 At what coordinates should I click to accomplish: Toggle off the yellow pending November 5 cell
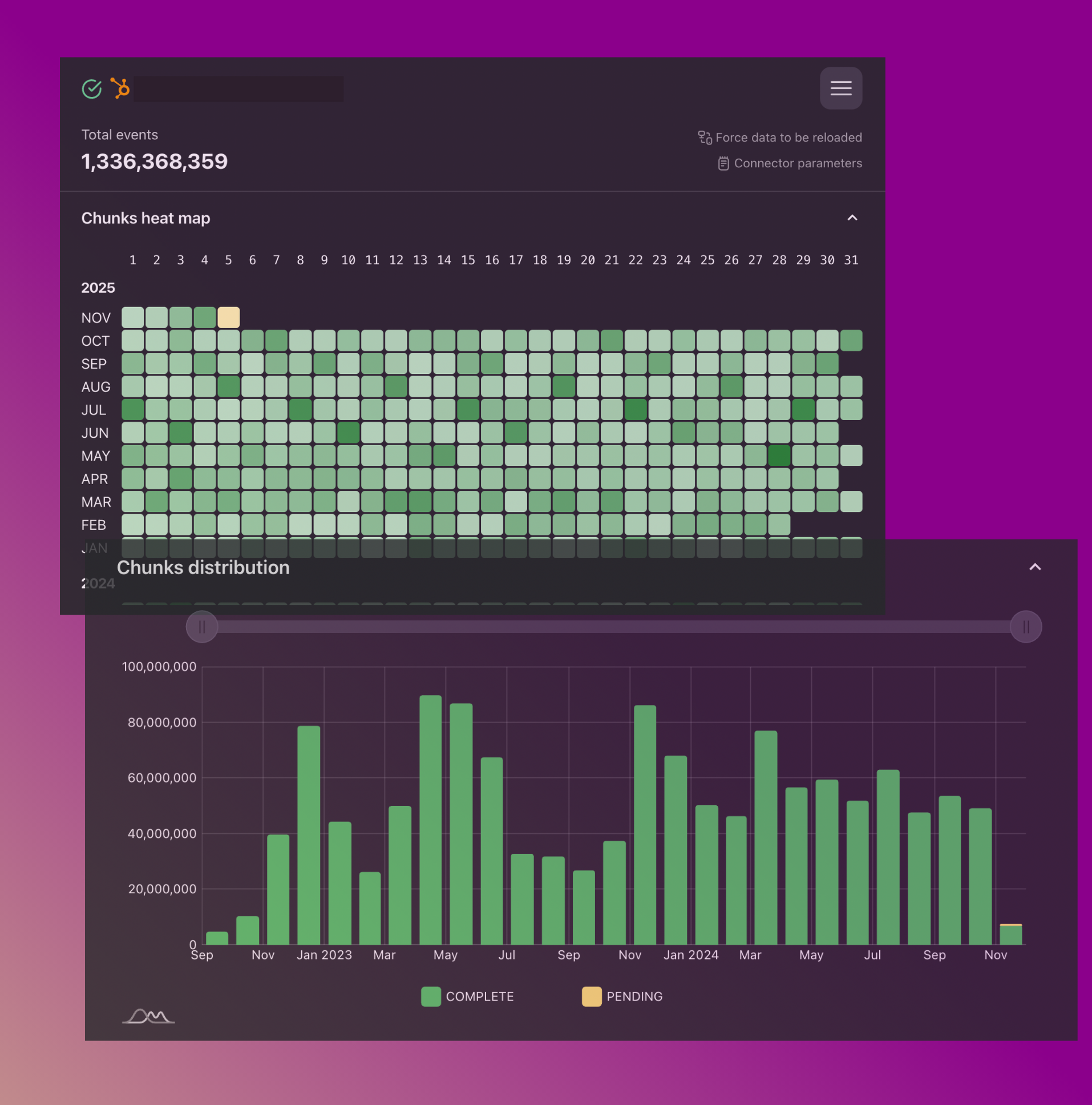(x=228, y=317)
